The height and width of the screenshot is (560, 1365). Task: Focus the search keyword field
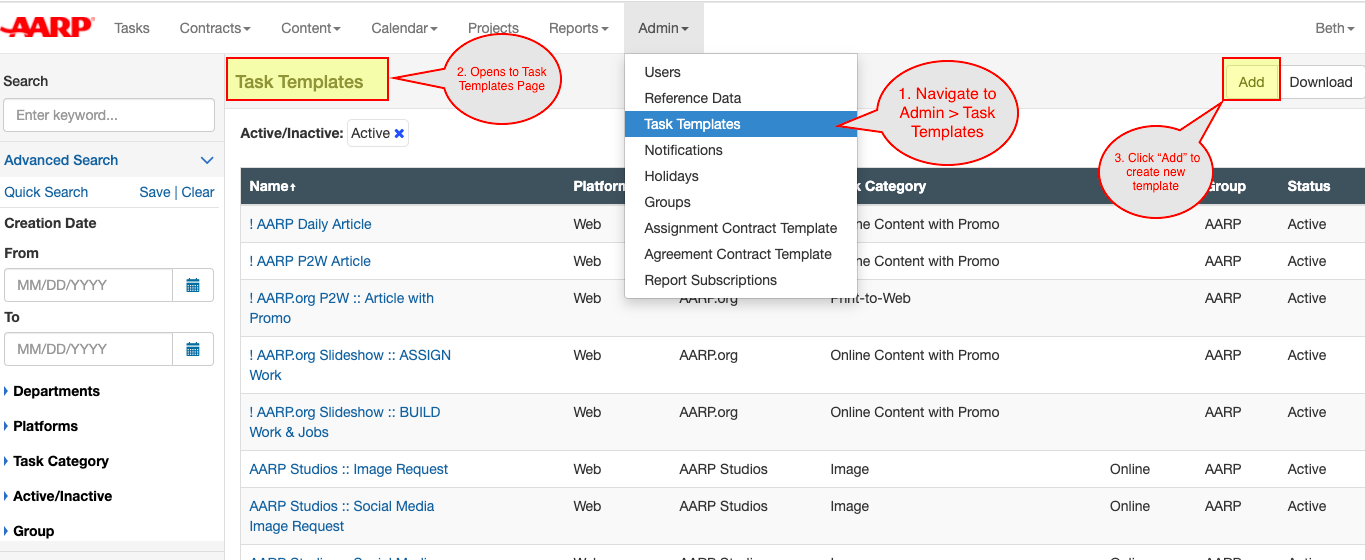coord(109,115)
